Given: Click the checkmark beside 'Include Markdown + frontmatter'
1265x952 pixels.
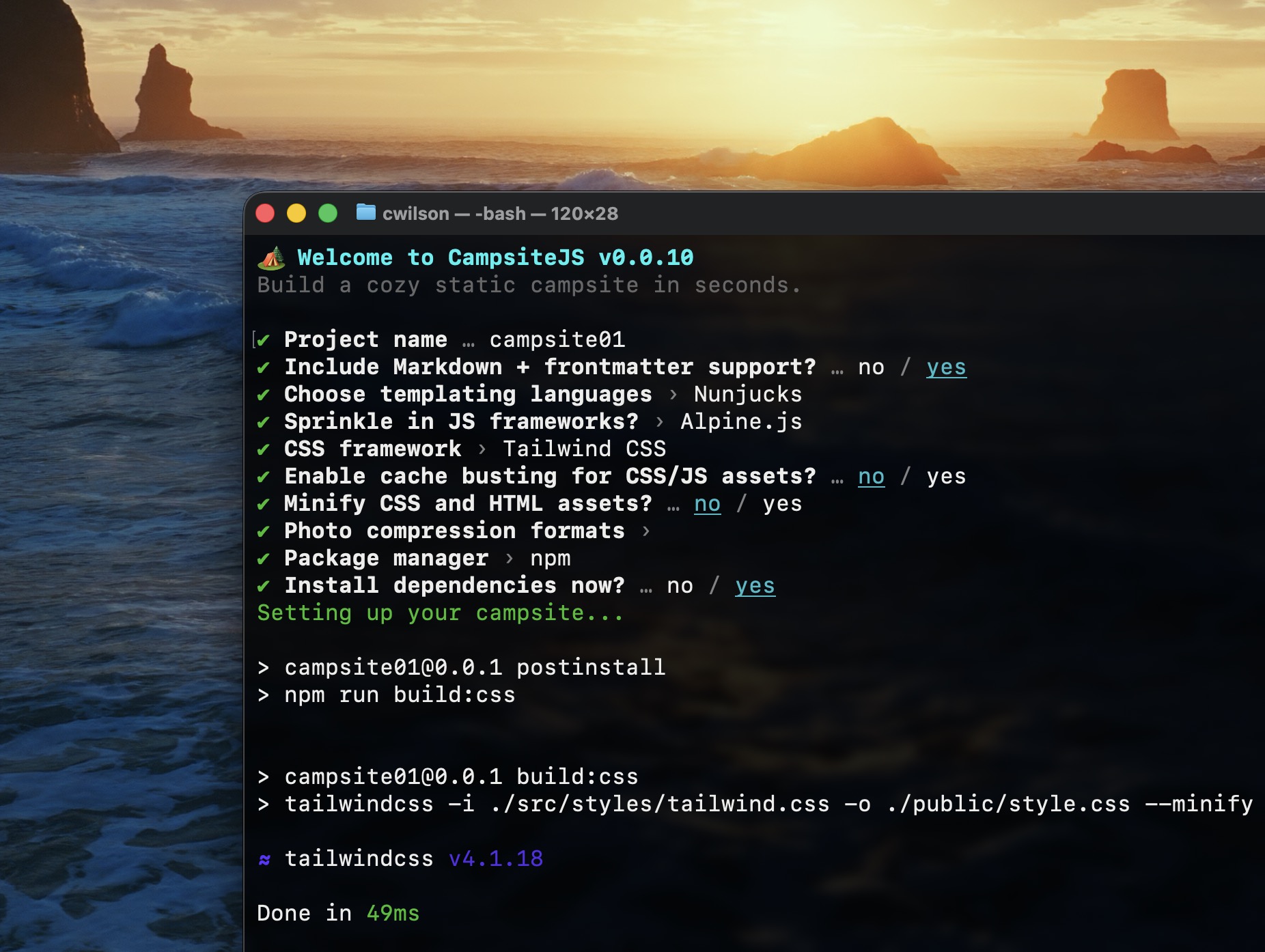Looking at the screenshot, I should coord(264,367).
